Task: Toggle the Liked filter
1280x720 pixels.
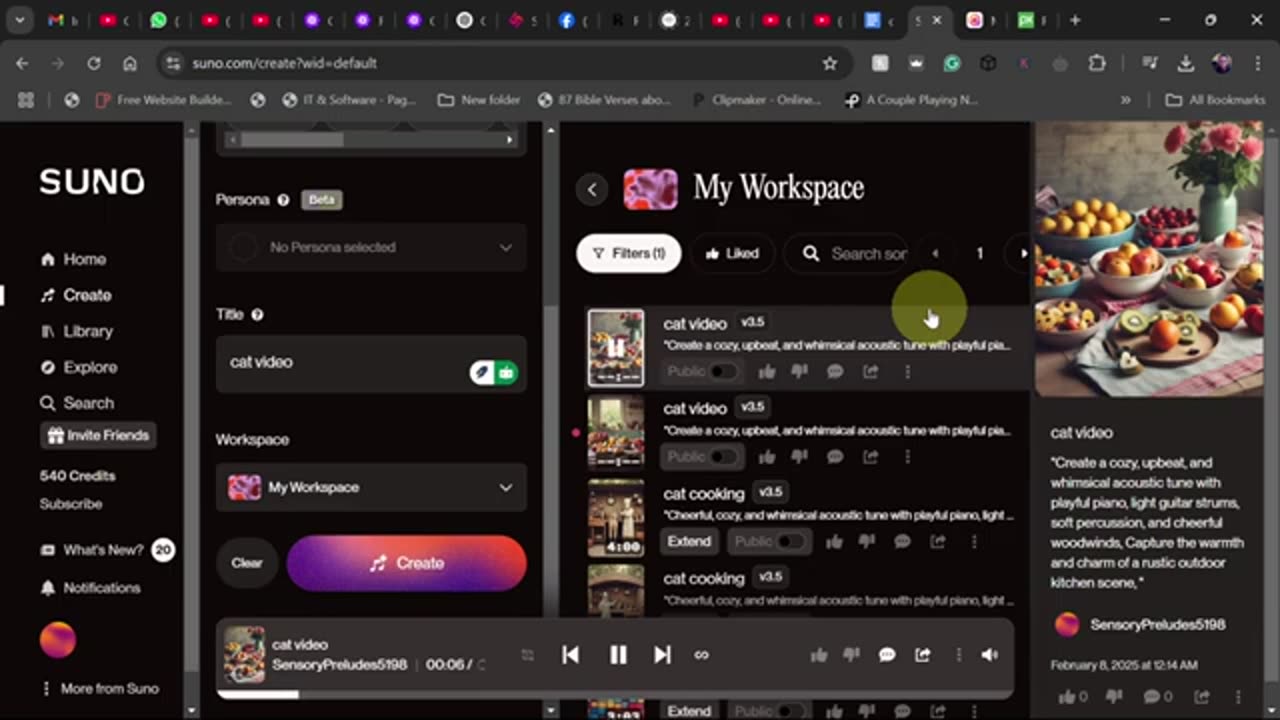Action: click(732, 253)
